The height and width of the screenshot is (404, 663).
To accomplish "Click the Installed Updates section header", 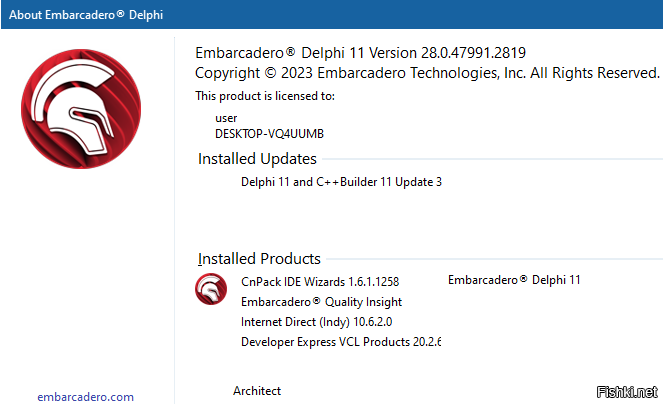I will (257, 159).
